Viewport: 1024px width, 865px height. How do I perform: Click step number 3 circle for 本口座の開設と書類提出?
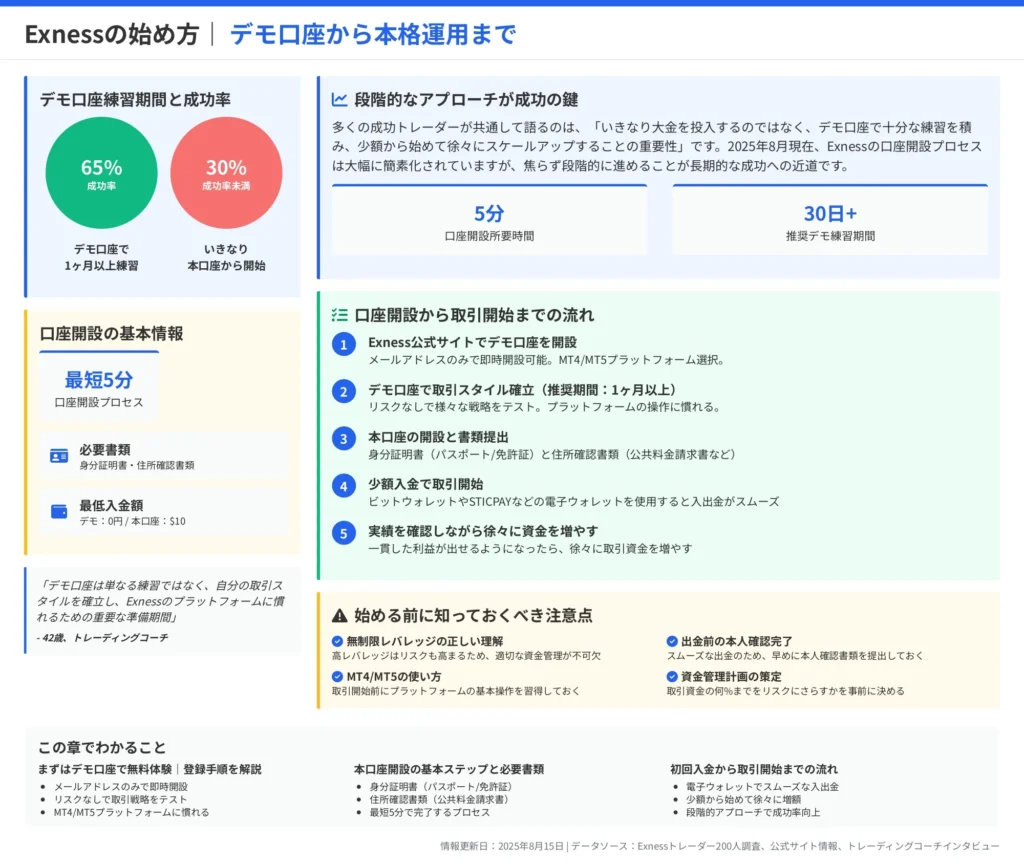point(344,439)
